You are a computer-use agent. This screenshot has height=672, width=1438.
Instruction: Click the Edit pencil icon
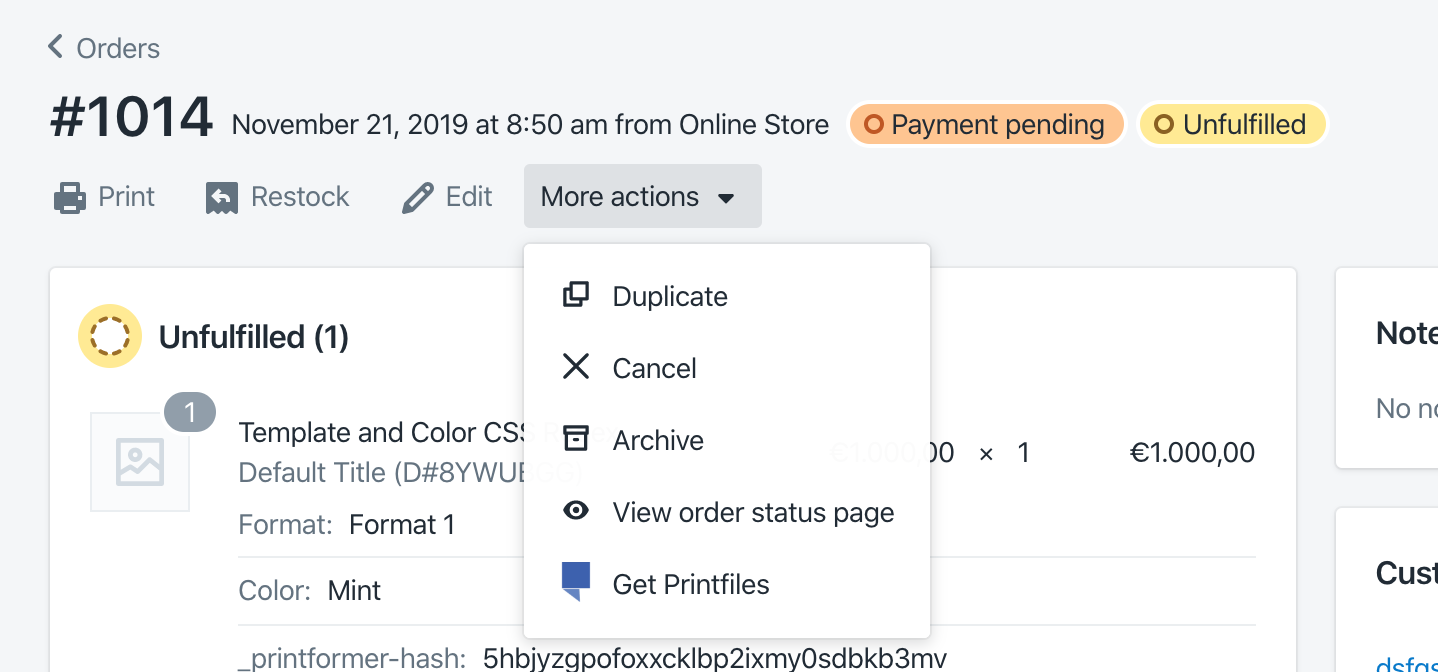pos(417,198)
